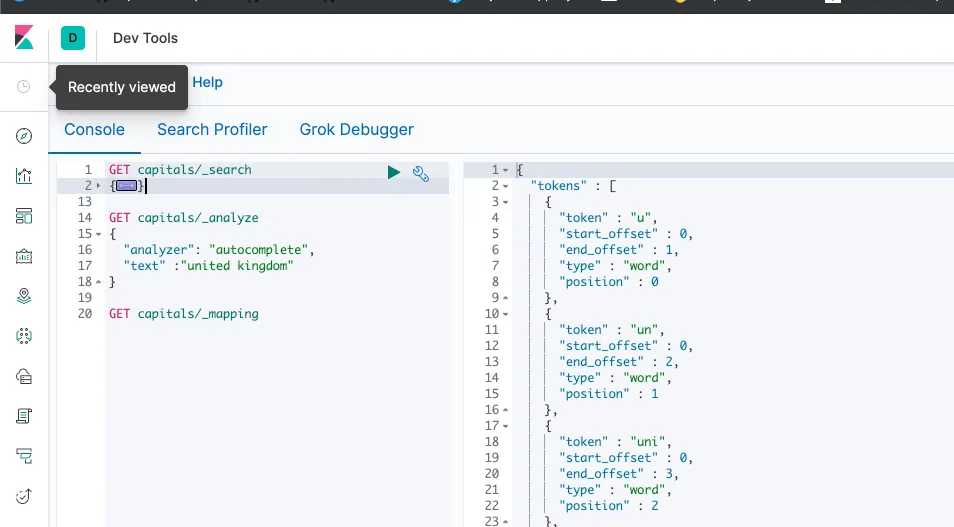Switch to the Console tab
The width and height of the screenshot is (954, 527).
click(94, 129)
